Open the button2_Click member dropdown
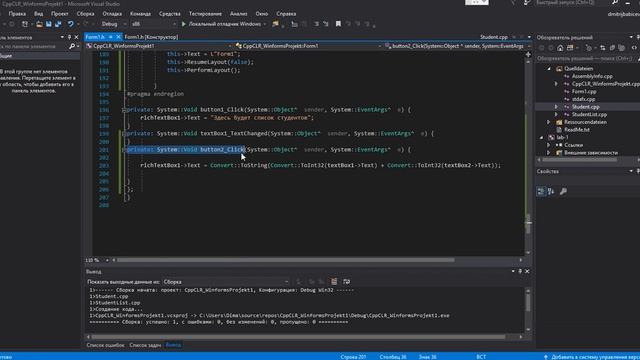 [457, 46]
